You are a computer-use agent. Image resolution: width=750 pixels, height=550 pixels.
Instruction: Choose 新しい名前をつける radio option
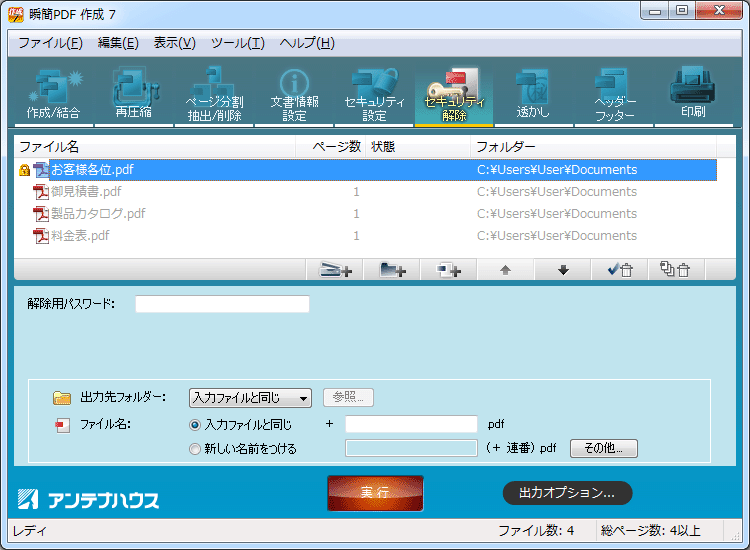click(196, 449)
